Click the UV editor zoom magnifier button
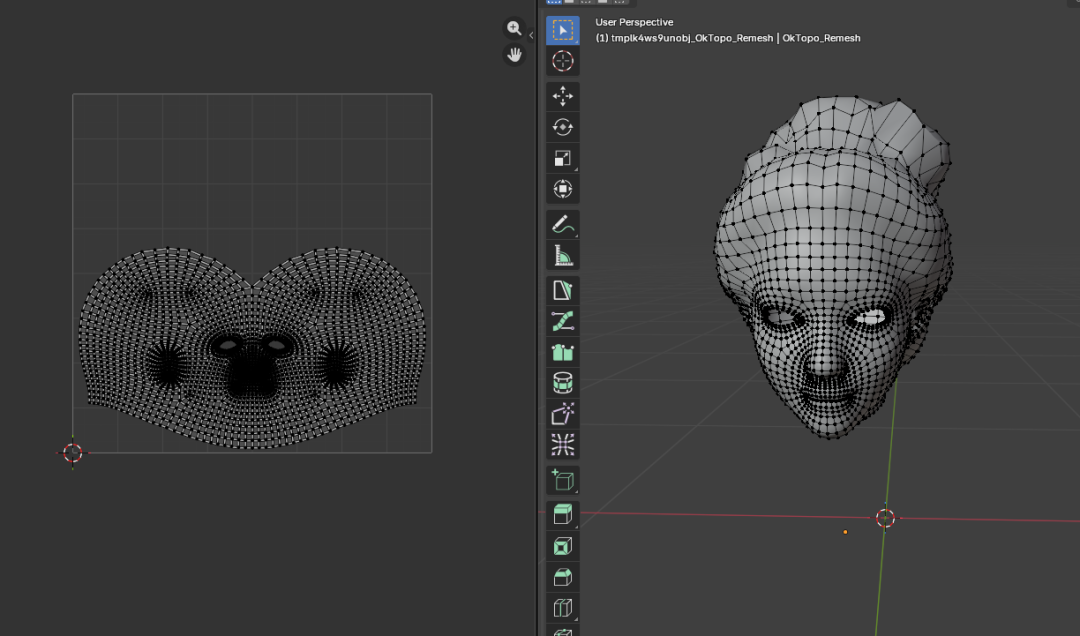The image size is (1080, 636). click(x=514, y=29)
